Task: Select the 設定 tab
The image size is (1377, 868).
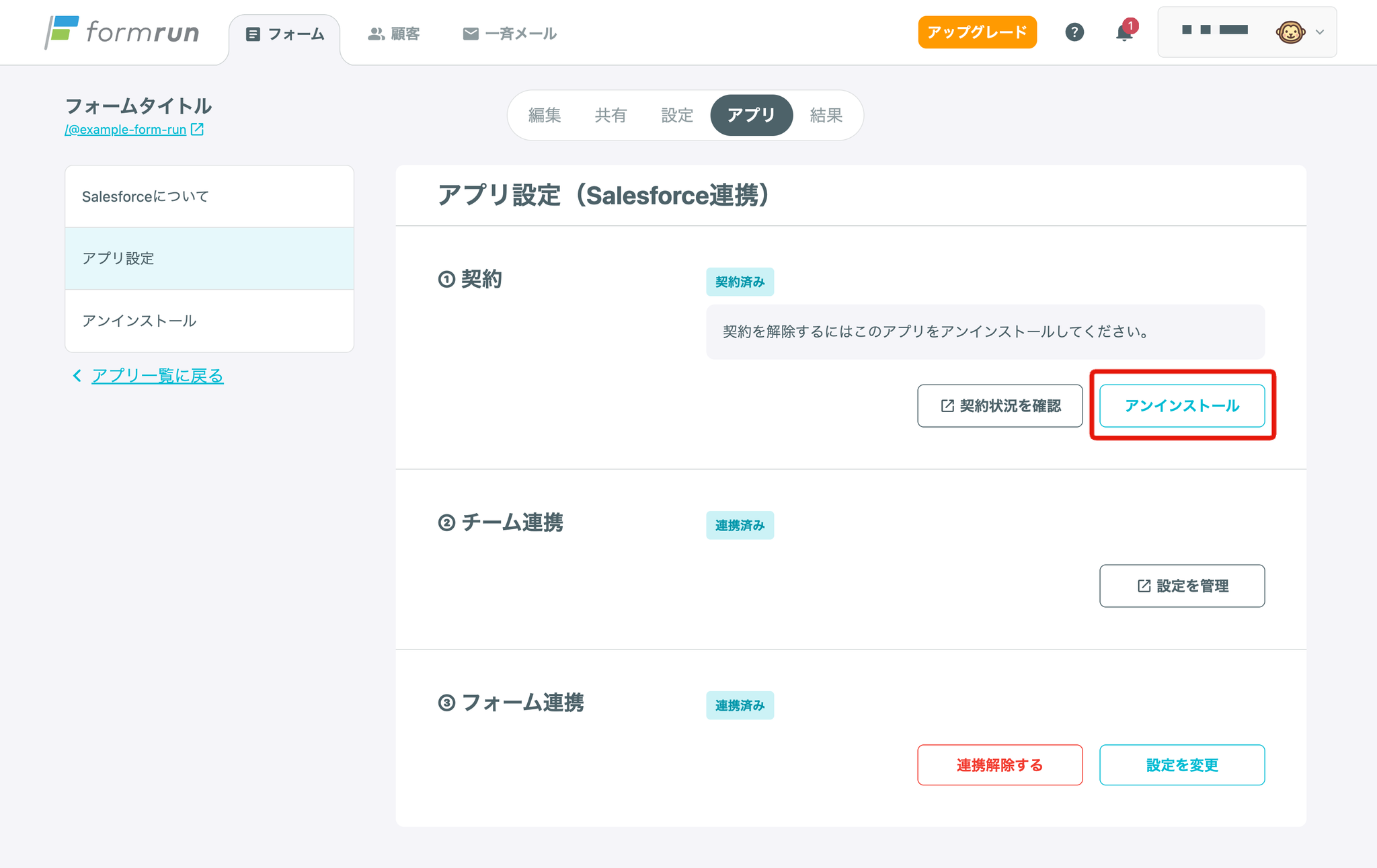Action: (677, 116)
